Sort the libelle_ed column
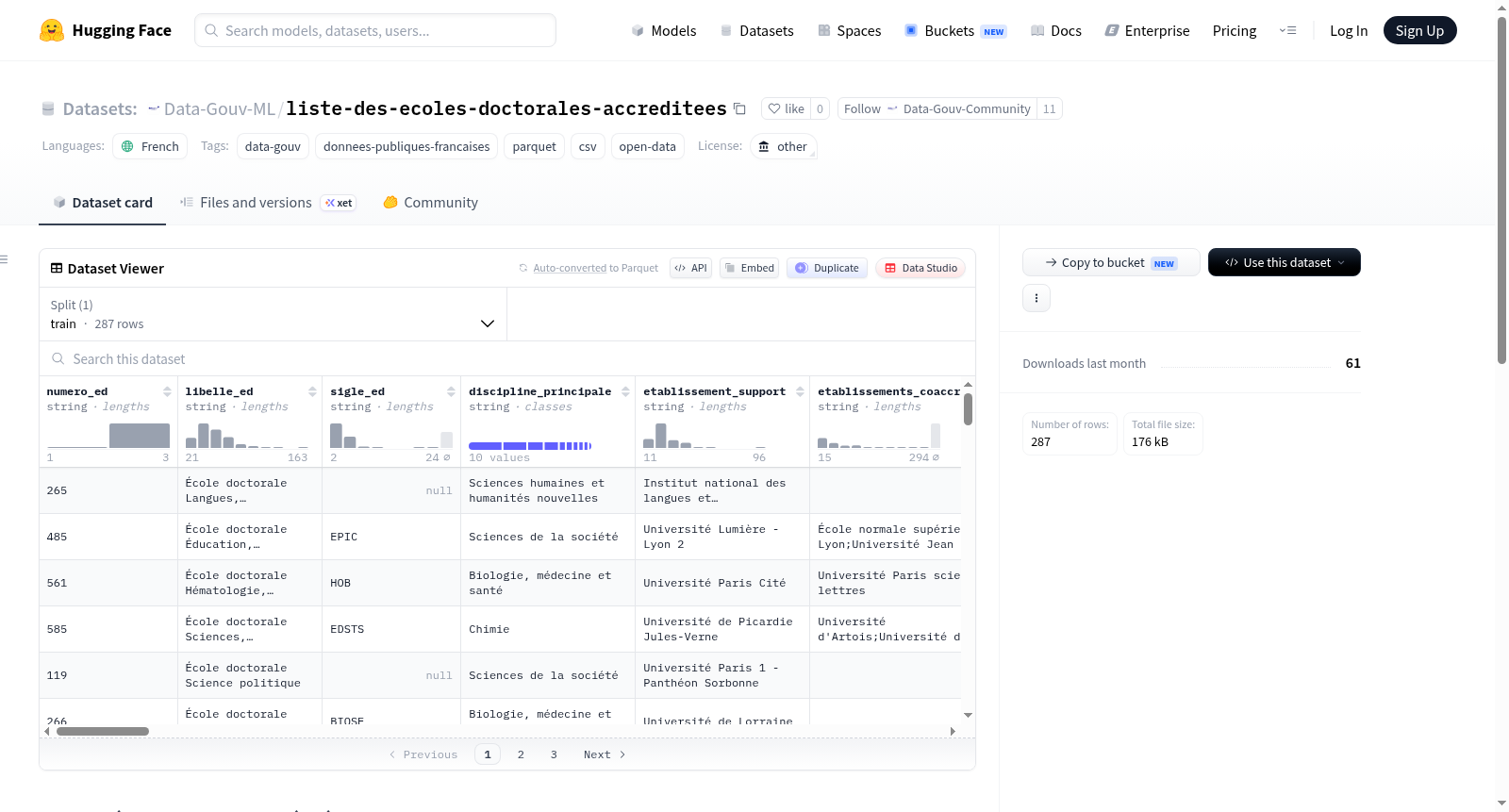This screenshot has width=1509, height=812. (x=312, y=391)
